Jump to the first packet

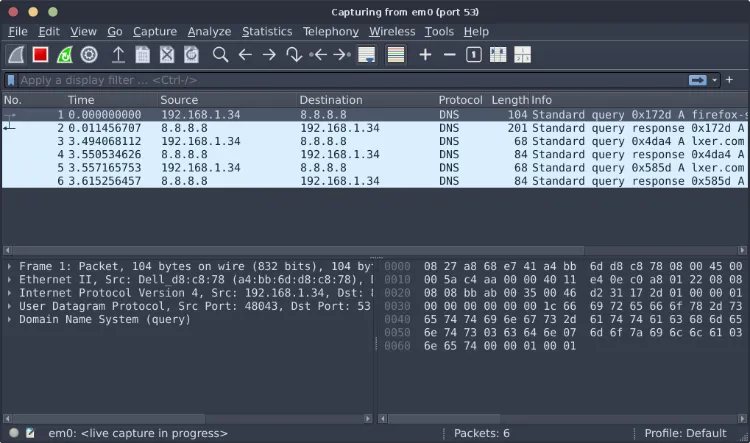tap(318, 55)
